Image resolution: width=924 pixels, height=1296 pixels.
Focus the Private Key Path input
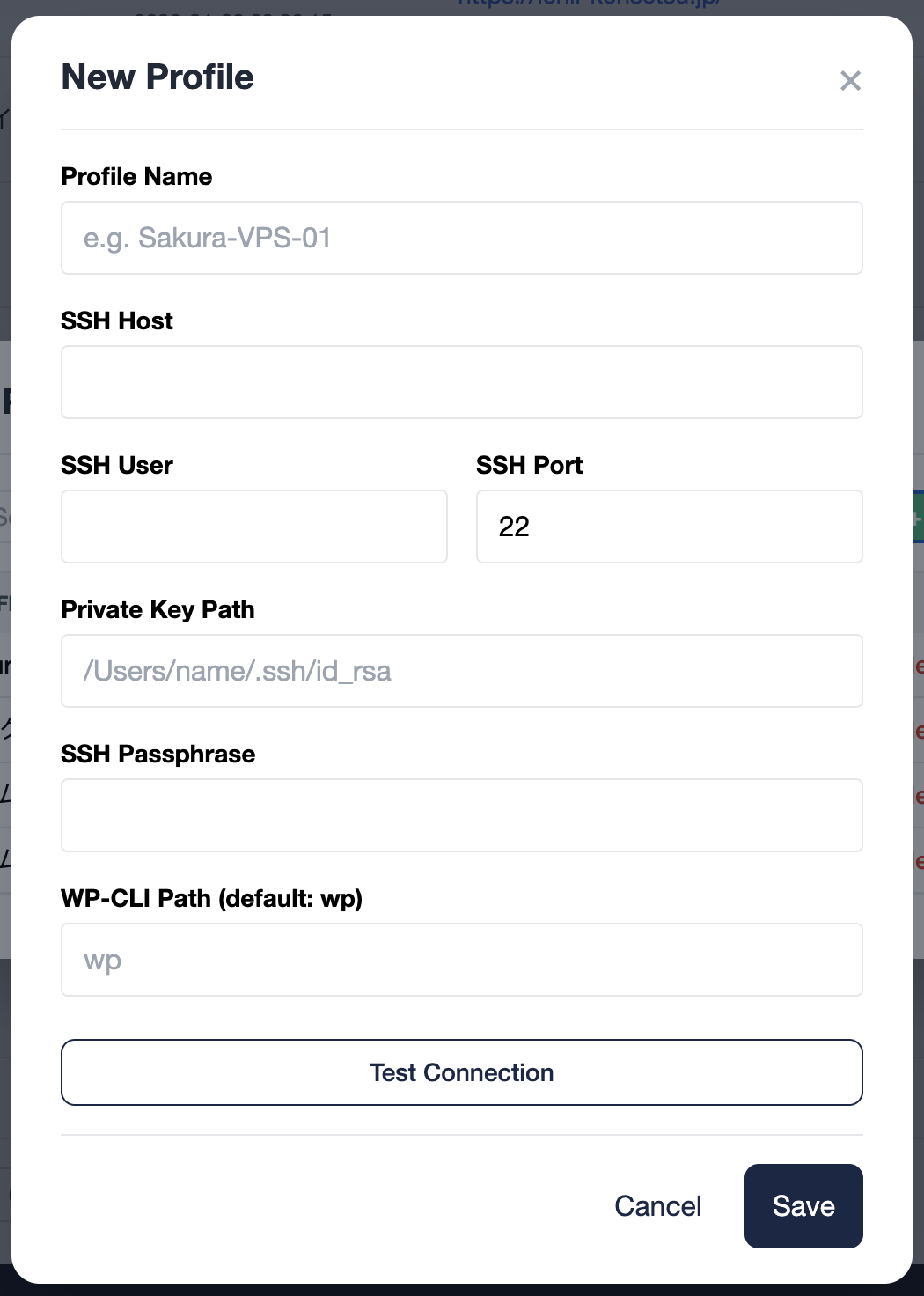coord(461,671)
